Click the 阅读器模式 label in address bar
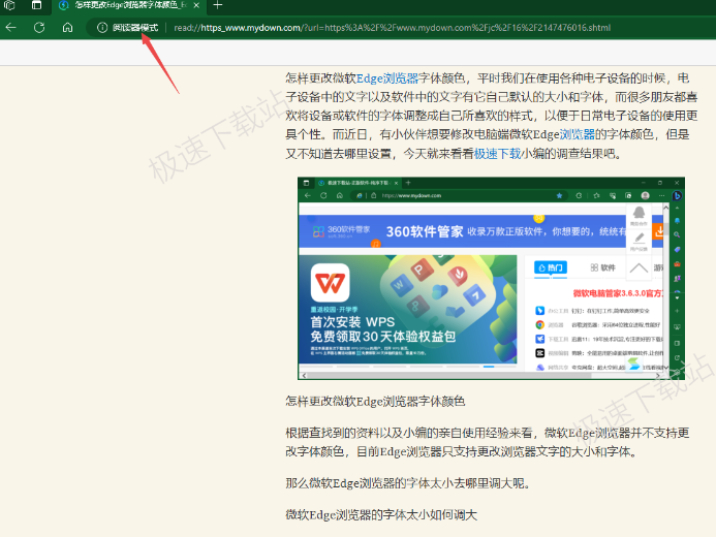The image size is (716, 537). click(x=135, y=27)
